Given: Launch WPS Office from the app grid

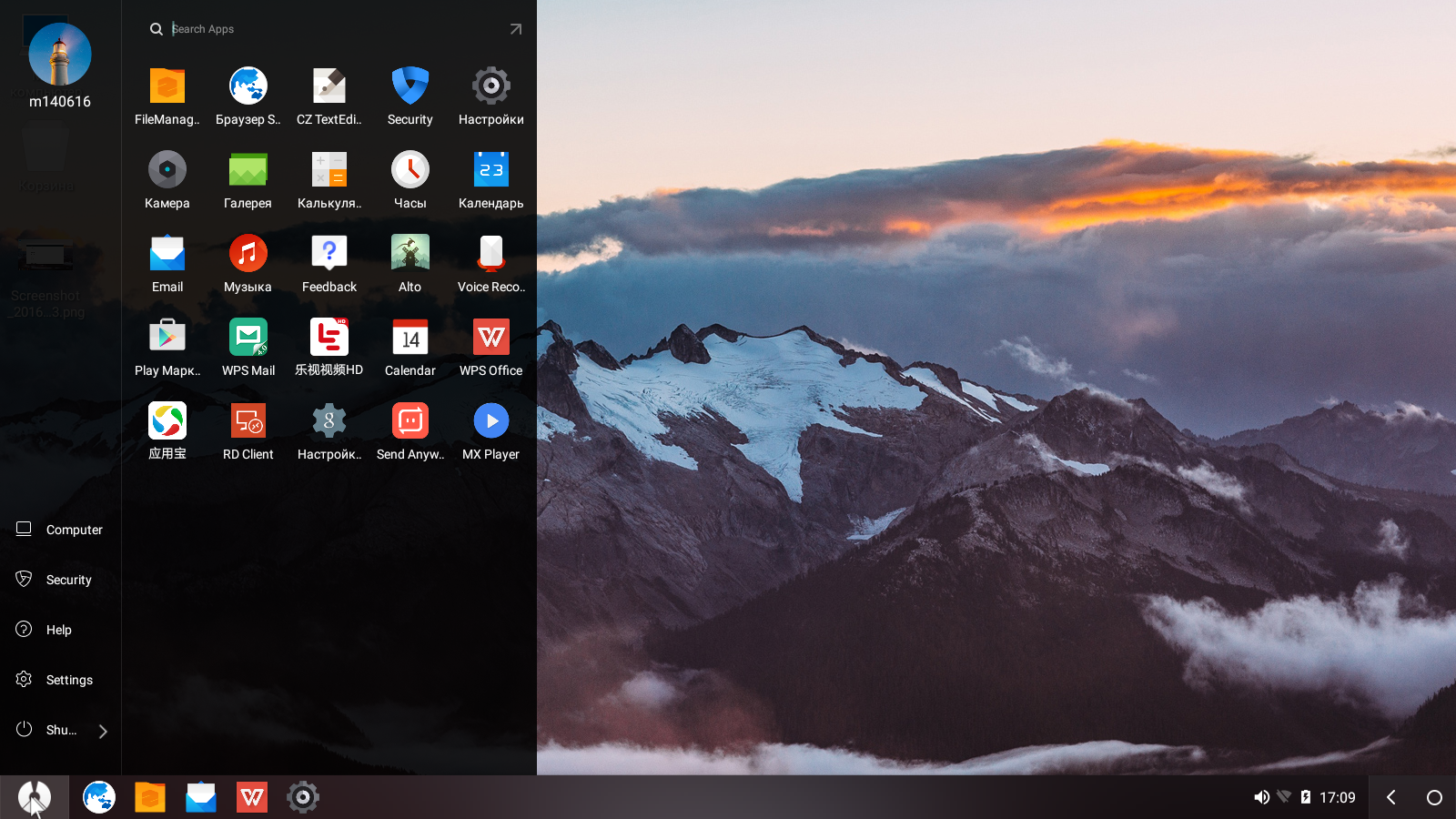Looking at the screenshot, I should (491, 338).
